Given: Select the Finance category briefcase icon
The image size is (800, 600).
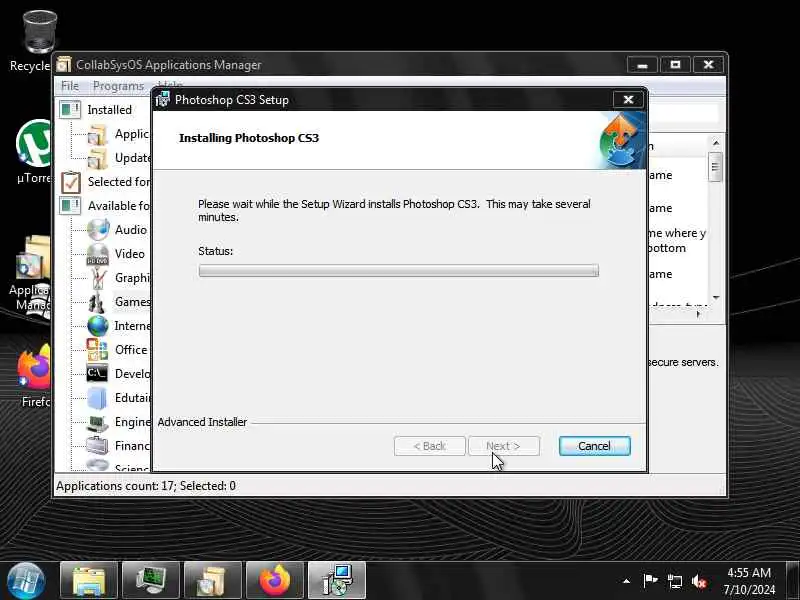Looking at the screenshot, I should point(97,445).
